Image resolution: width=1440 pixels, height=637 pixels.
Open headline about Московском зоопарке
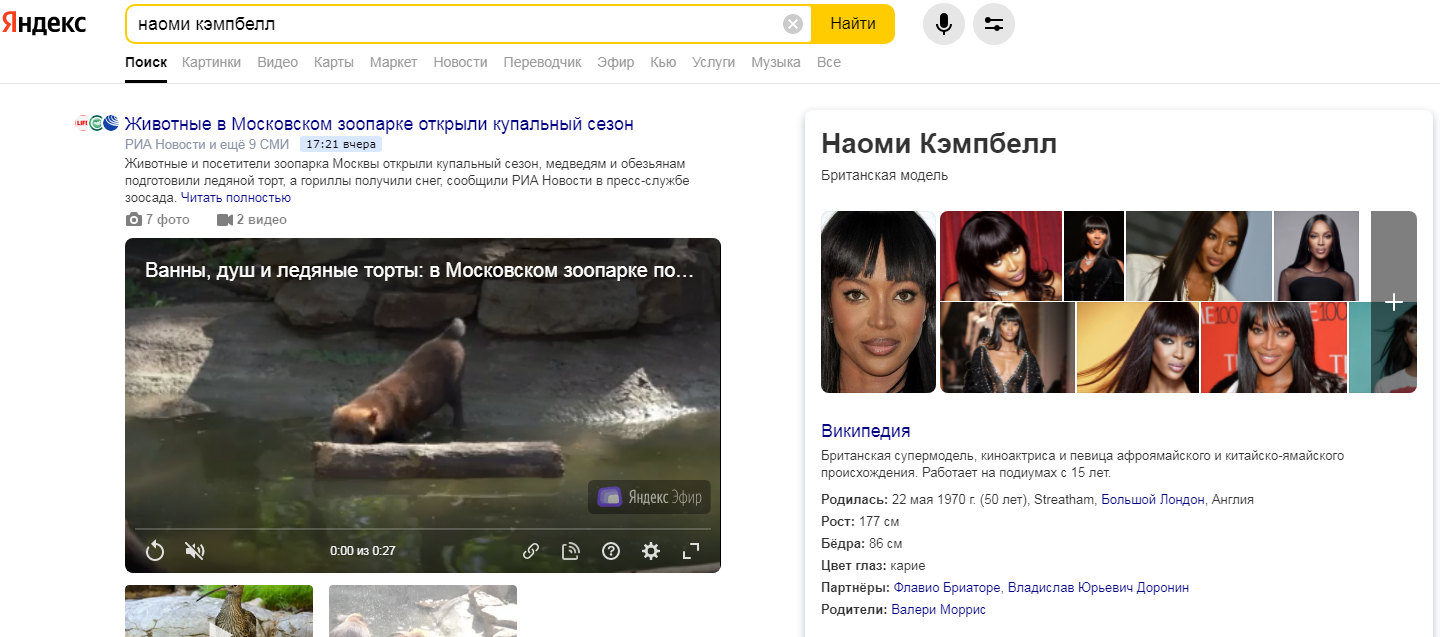(x=379, y=124)
